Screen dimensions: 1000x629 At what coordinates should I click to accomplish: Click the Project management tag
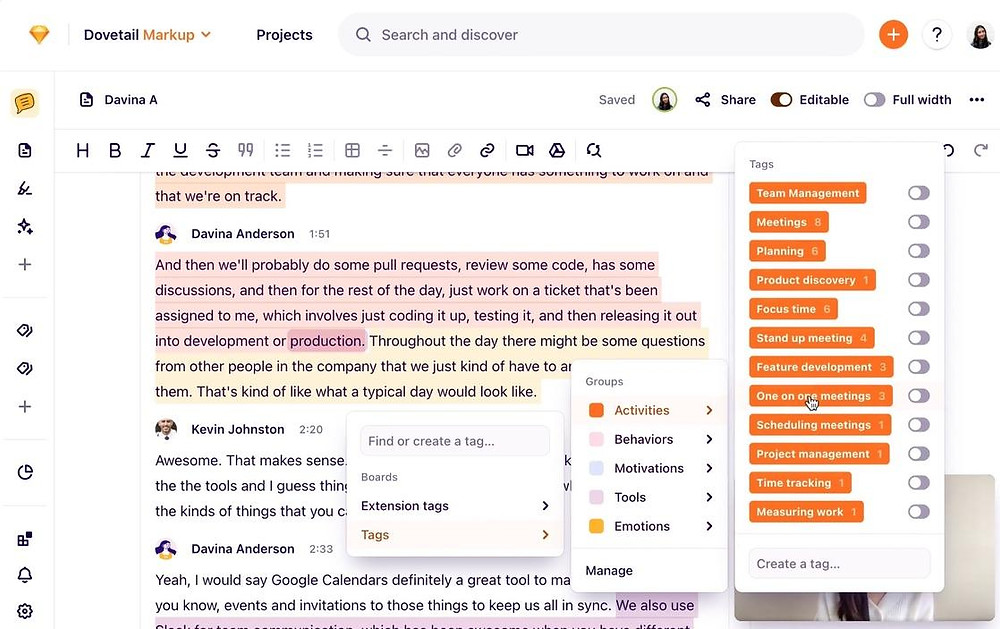[x=819, y=454]
